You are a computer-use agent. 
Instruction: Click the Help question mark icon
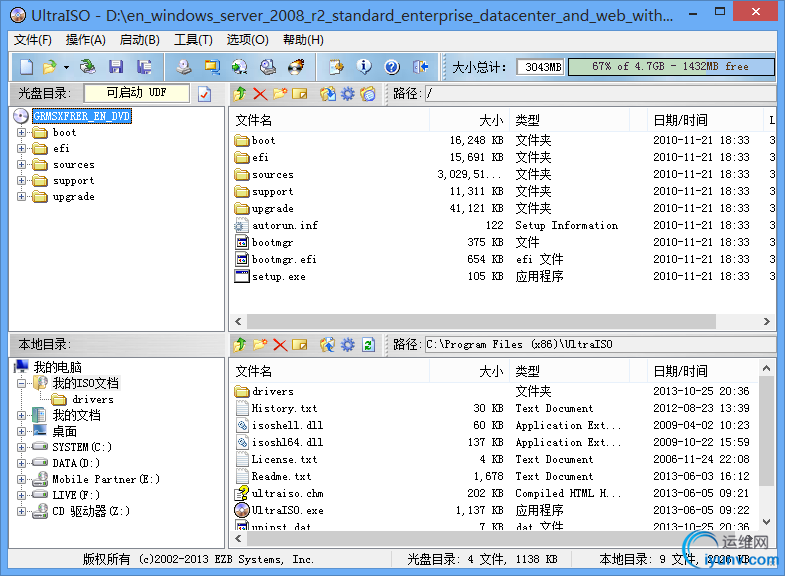(392, 67)
